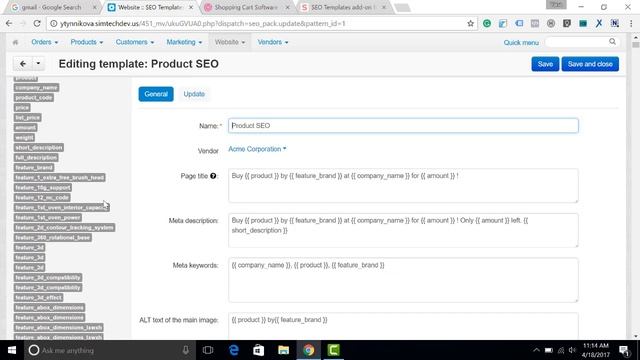Viewport: 640px width, 360px height.
Task: Insert the feature_3d_effect variable tag
Action: tap(38, 298)
